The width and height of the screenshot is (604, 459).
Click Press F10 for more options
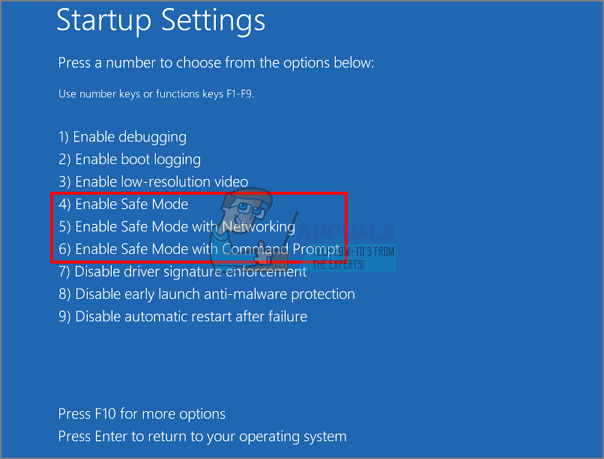(142, 414)
